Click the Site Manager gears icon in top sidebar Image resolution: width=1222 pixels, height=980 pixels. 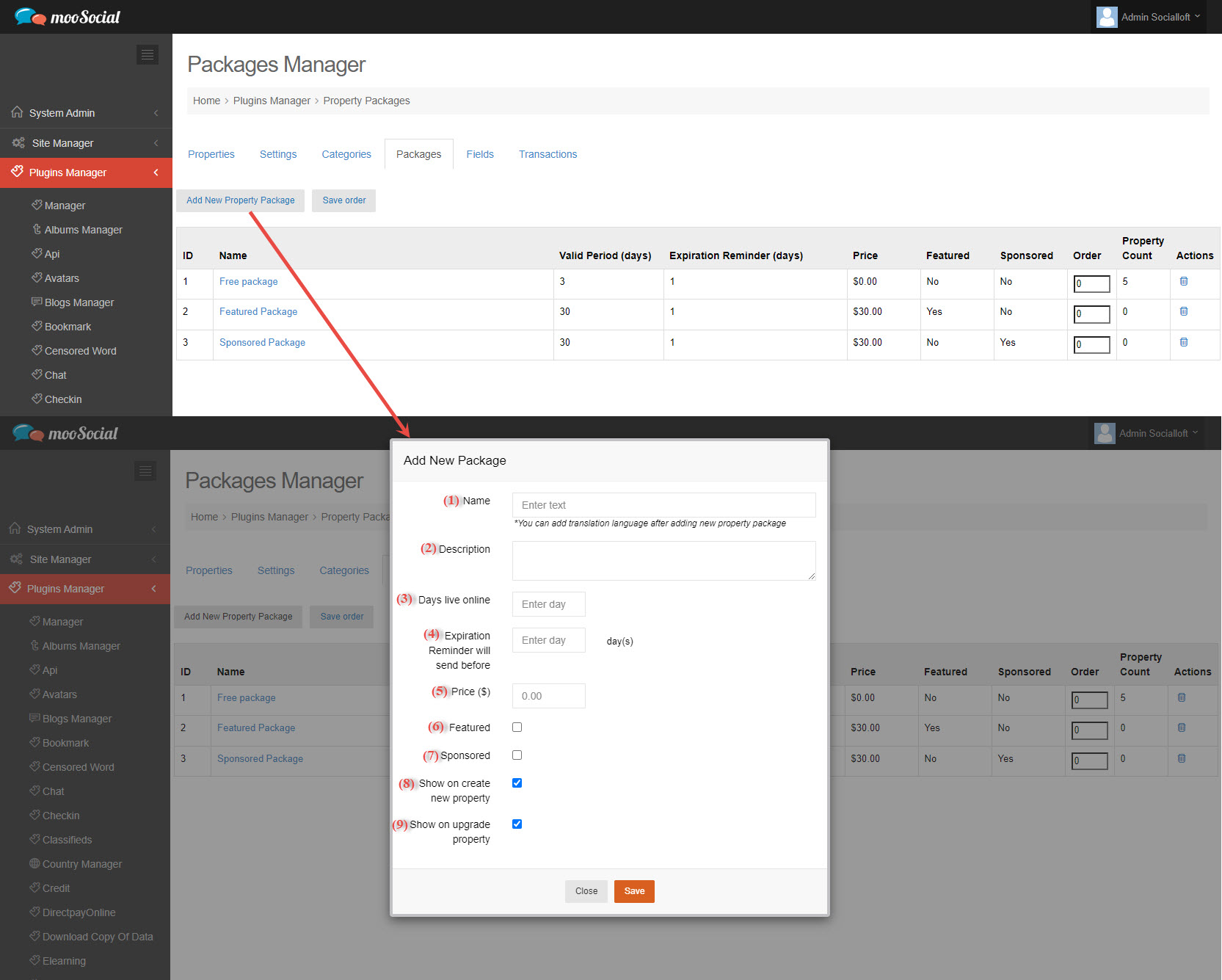click(18, 142)
